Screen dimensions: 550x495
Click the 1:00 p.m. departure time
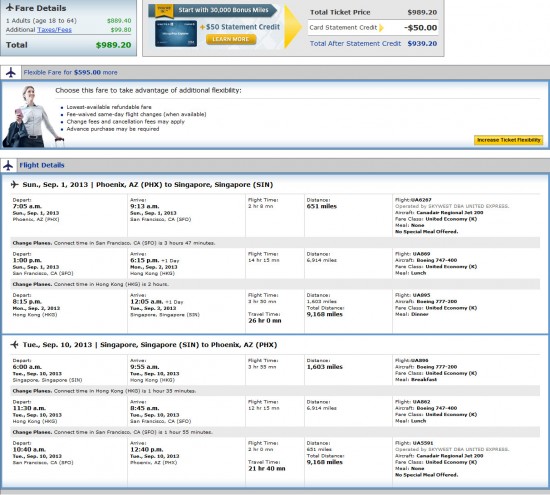[x=27, y=260]
